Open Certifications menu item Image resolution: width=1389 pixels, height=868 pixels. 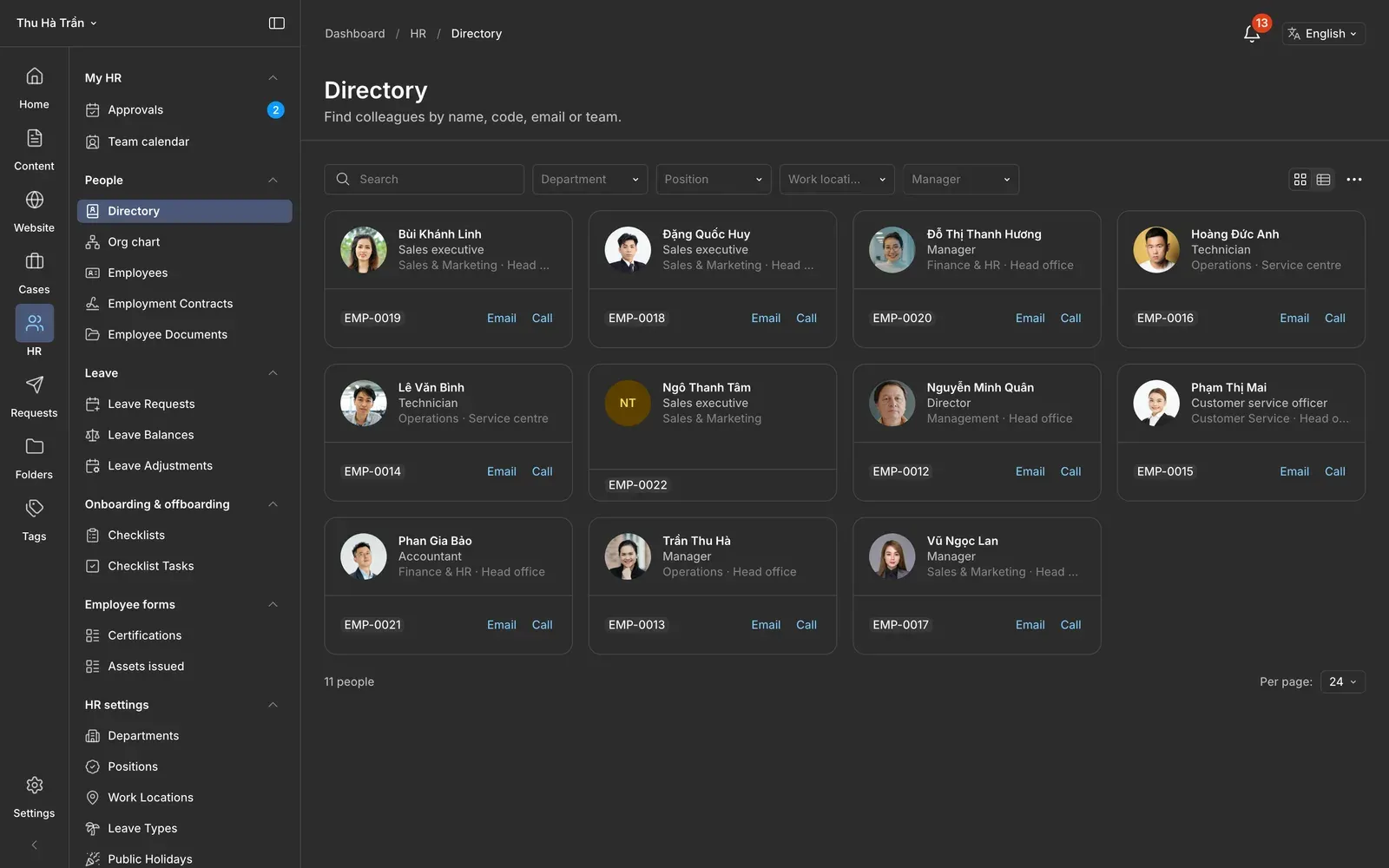[x=185, y=636]
